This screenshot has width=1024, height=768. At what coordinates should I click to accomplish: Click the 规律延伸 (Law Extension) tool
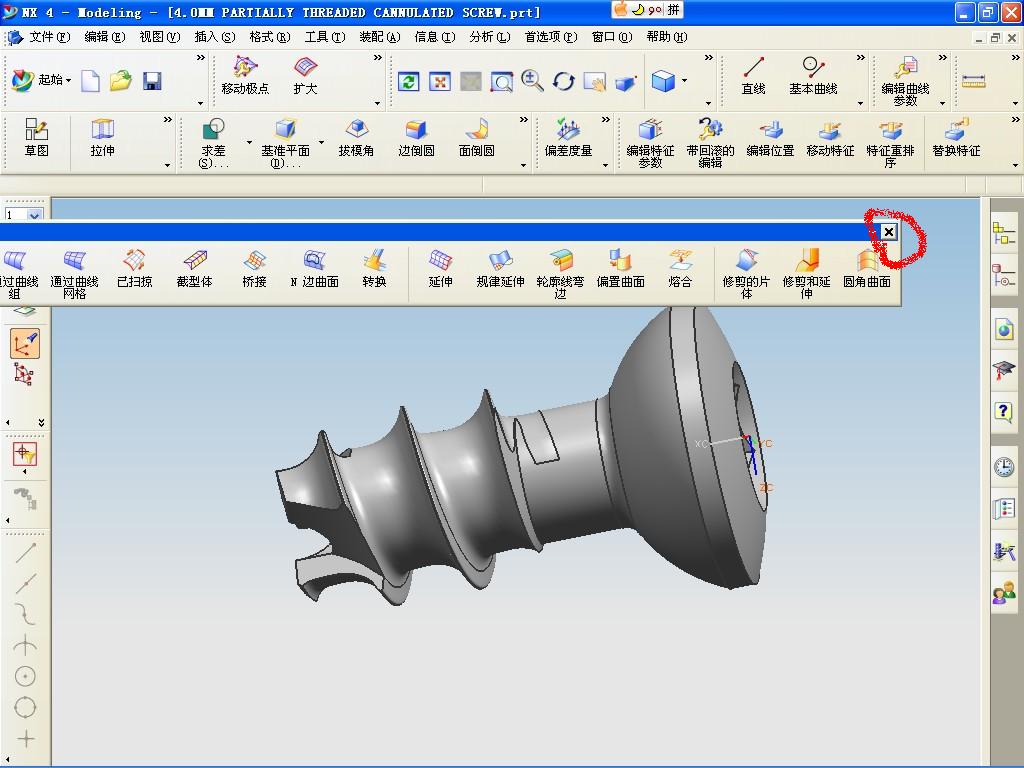pyautogui.click(x=500, y=268)
